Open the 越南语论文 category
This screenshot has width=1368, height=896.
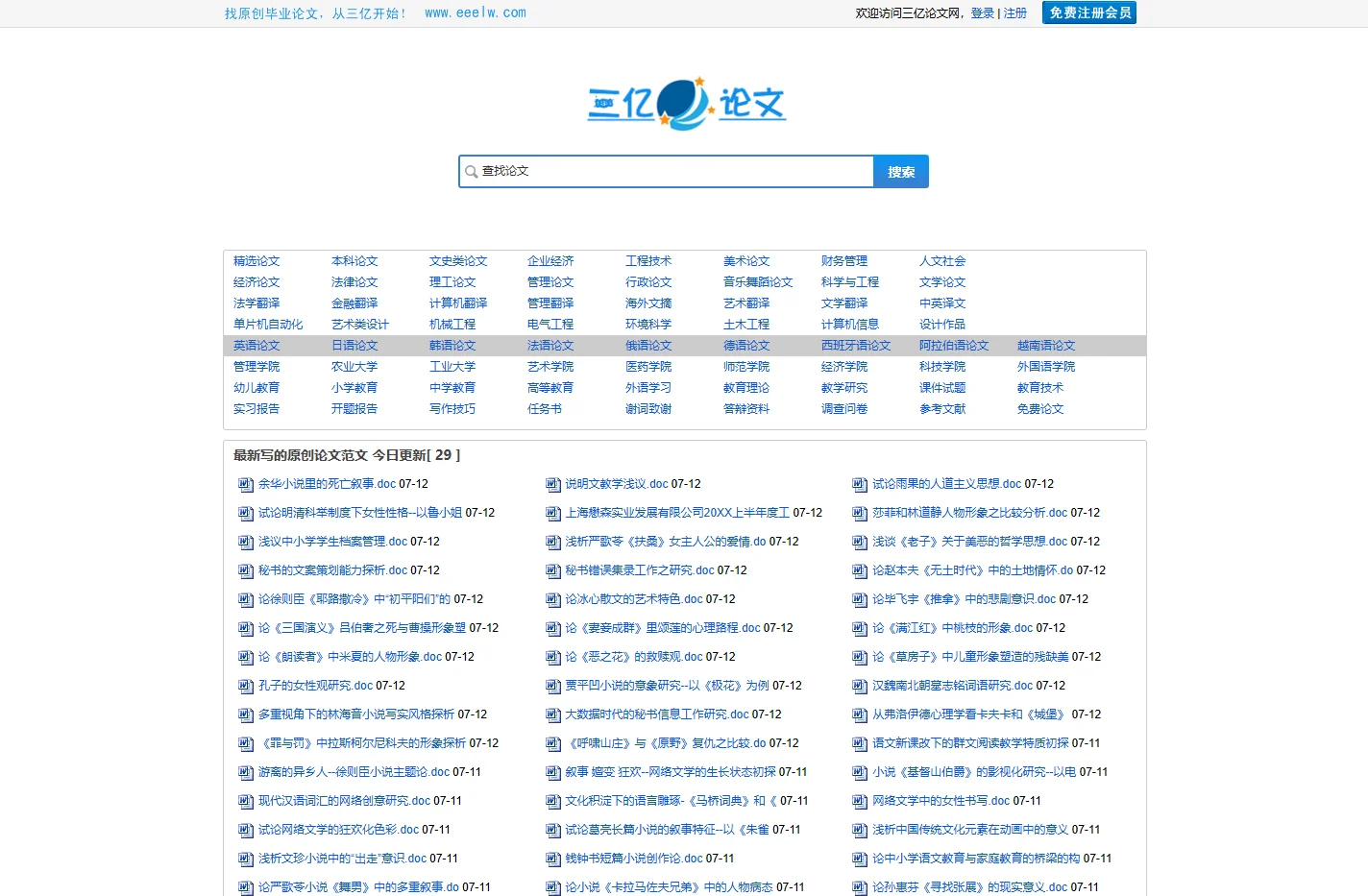click(x=1046, y=346)
